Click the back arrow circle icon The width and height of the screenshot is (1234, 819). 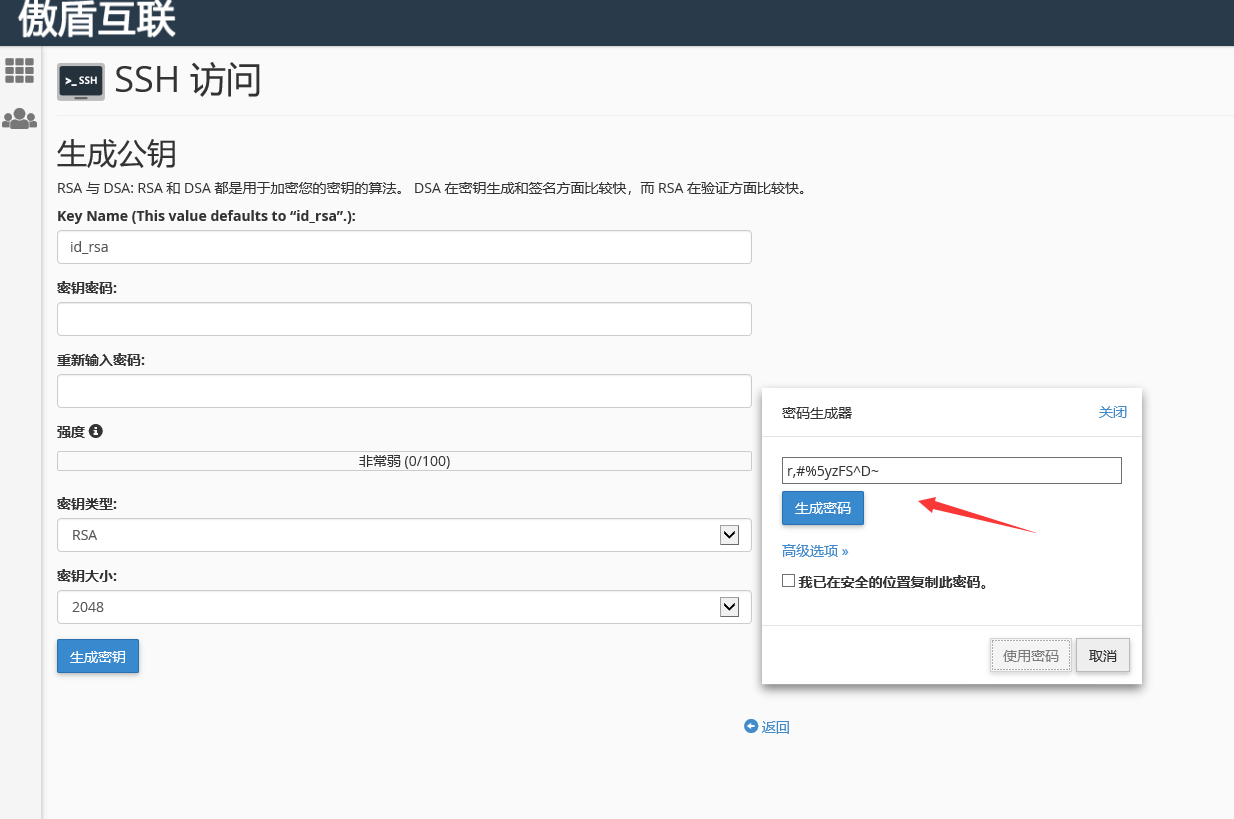tap(750, 727)
